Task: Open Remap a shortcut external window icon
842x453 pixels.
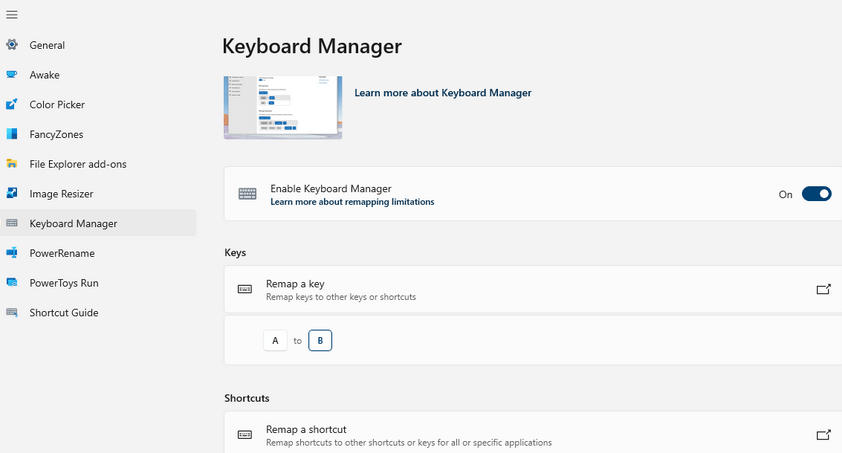Action: (823, 435)
